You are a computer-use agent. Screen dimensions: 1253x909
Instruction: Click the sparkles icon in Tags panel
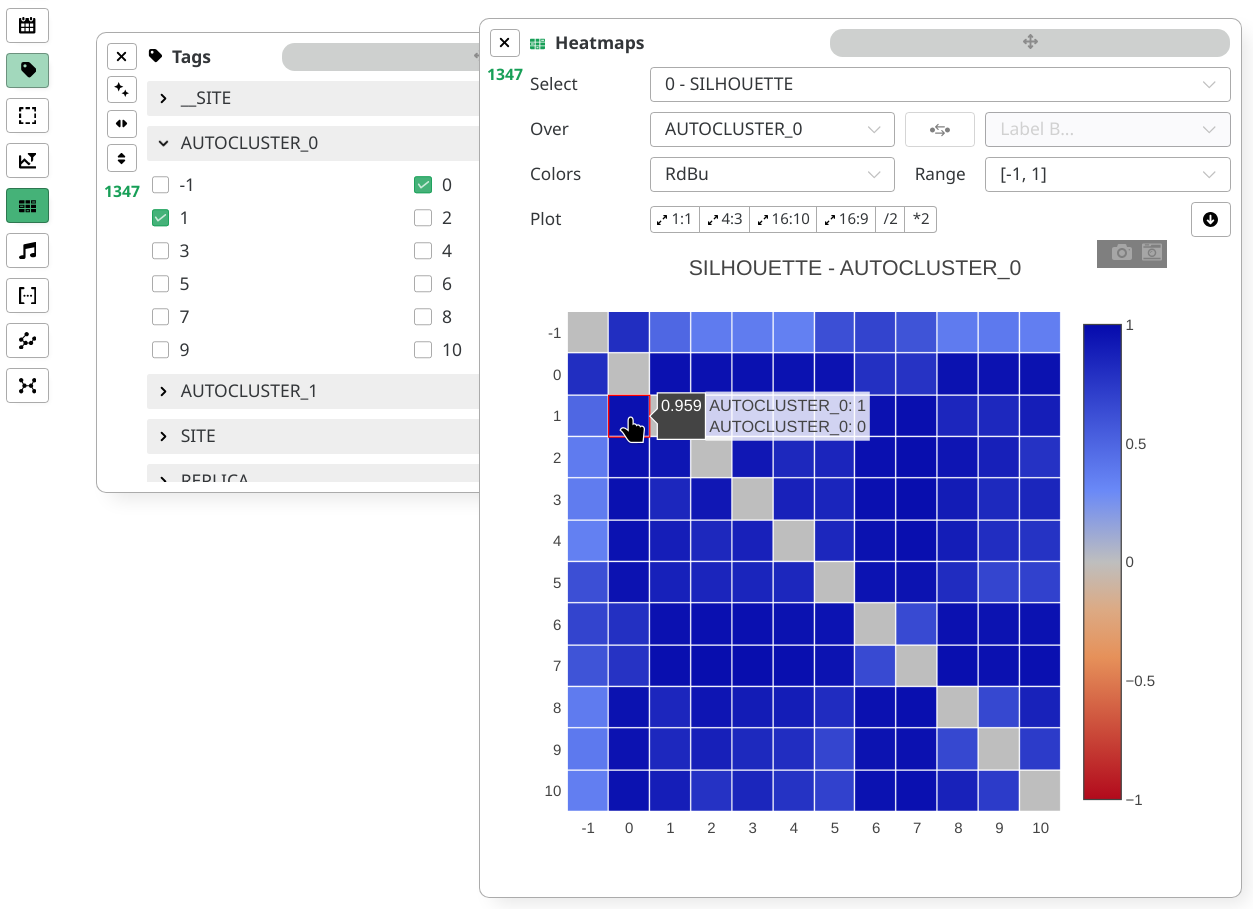tap(121, 90)
